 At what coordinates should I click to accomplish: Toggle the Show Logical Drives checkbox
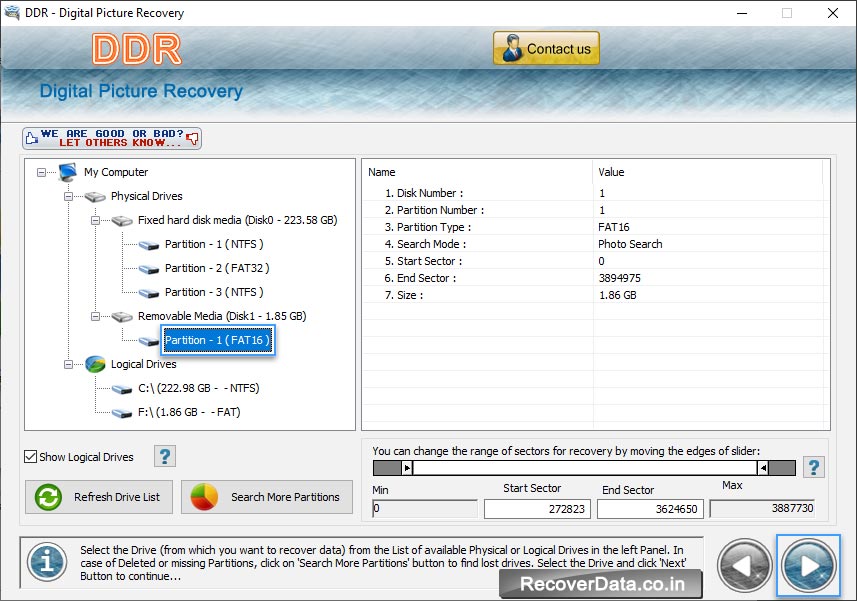31,456
